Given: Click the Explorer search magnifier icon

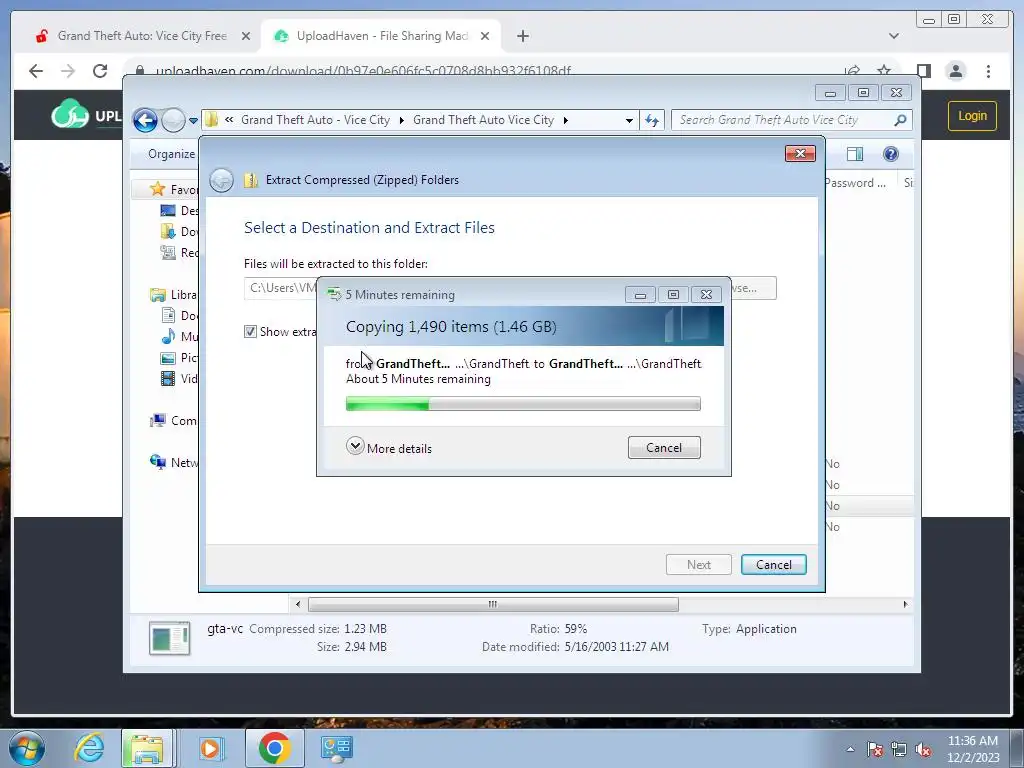Looking at the screenshot, I should 900,120.
